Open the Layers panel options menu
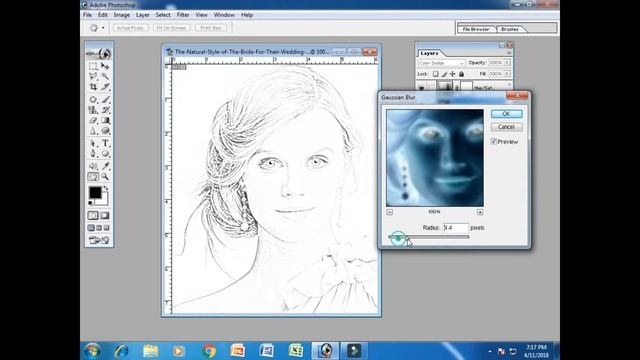Screen dimensions: 640x360 point(509,53)
